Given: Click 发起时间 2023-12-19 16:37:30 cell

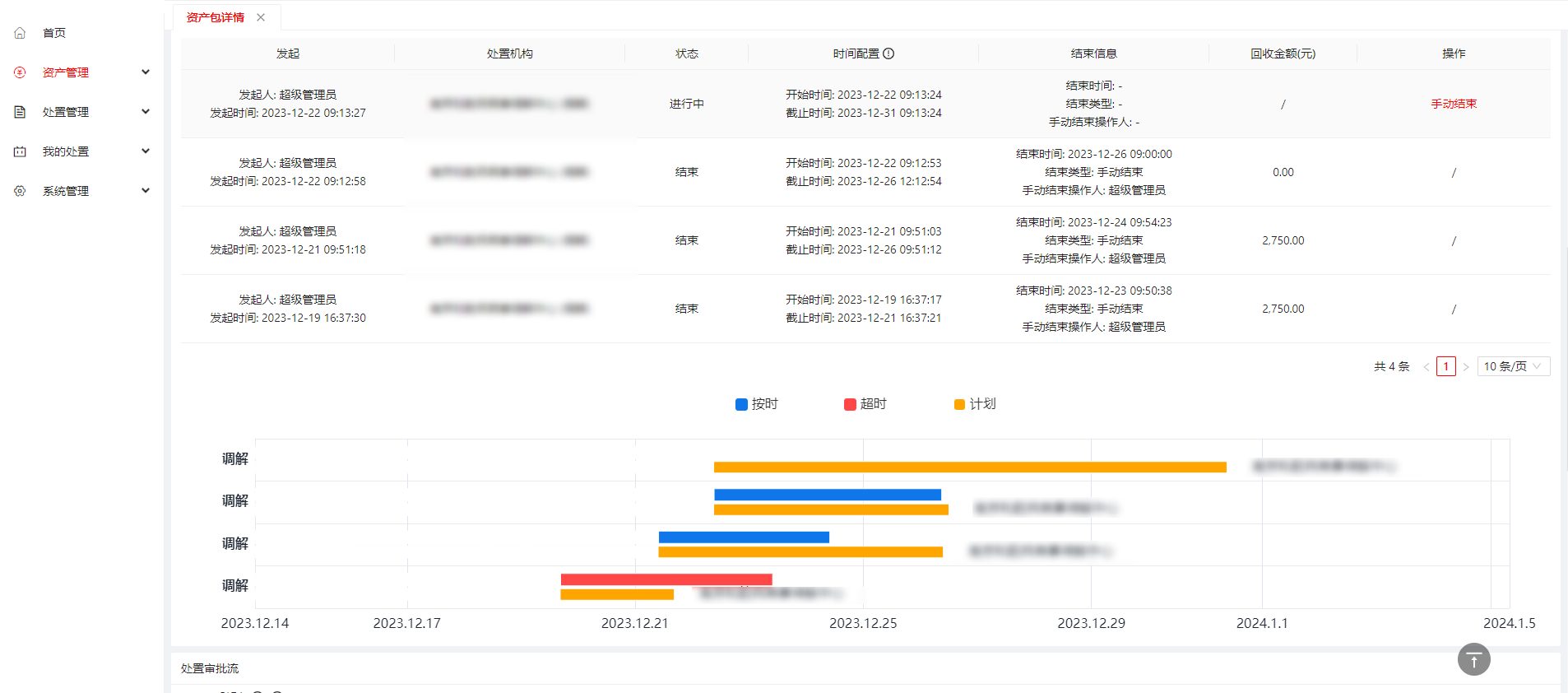Looking at the screenshot, I should tap(288, 318).
